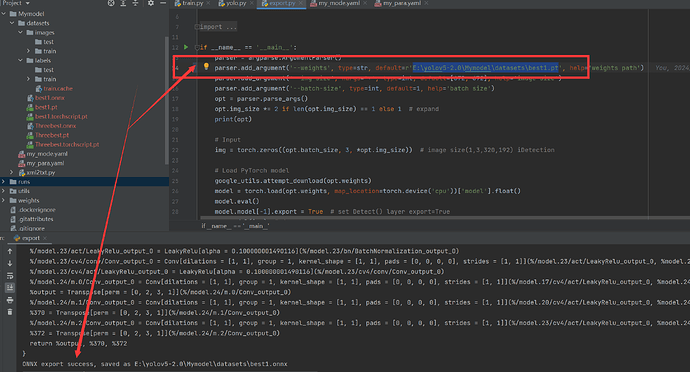Viewport: 690px width, 372px height.
Task: Select opened file with locate target icon
Action: click(x=111, y=3)
